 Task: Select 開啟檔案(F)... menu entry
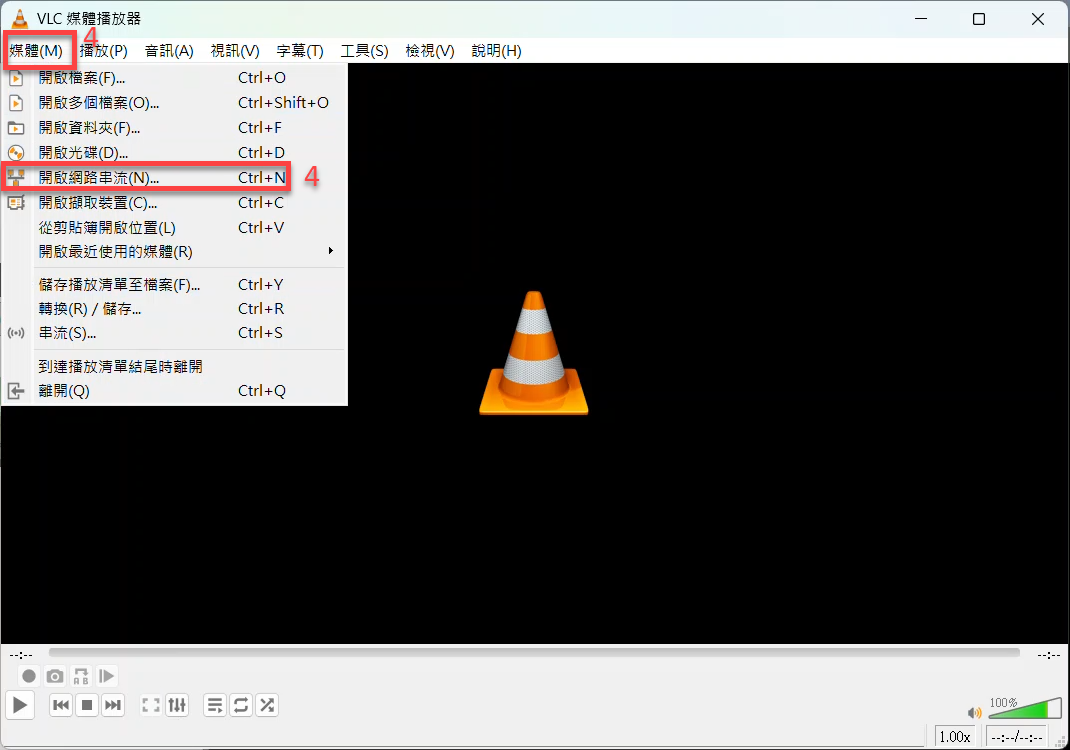coord(175,78)
